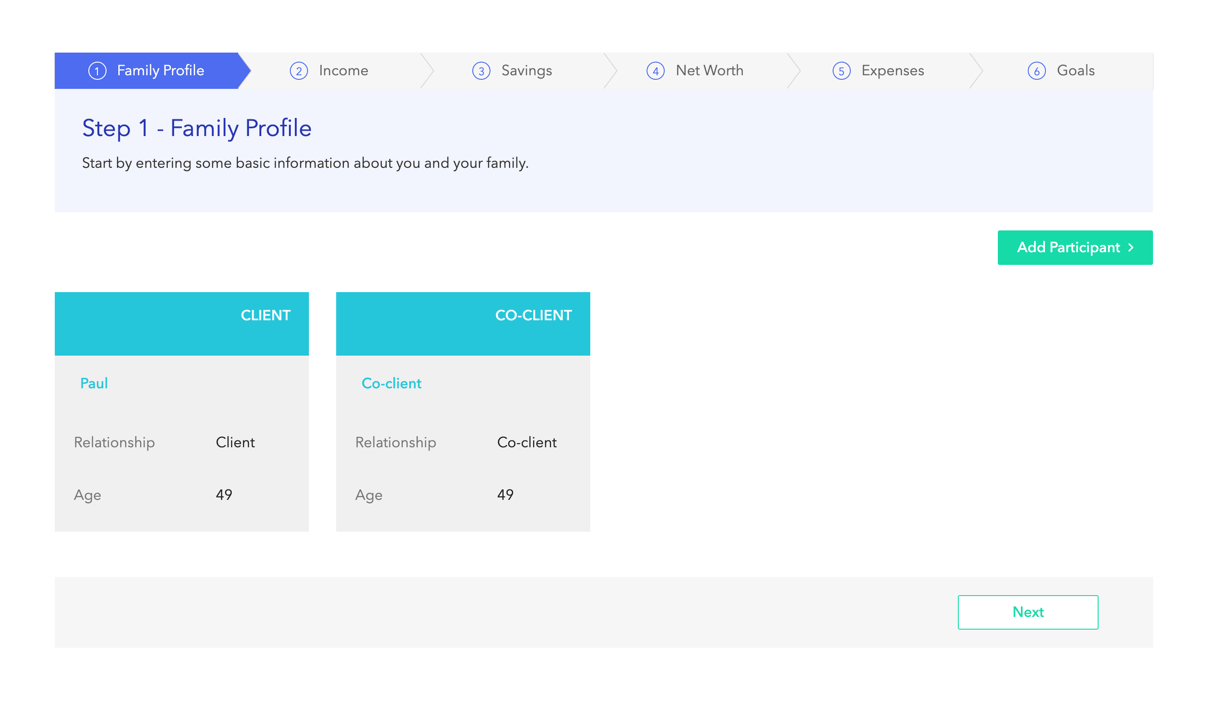Select the CO-CLIENT card header

tap(462, 323)
